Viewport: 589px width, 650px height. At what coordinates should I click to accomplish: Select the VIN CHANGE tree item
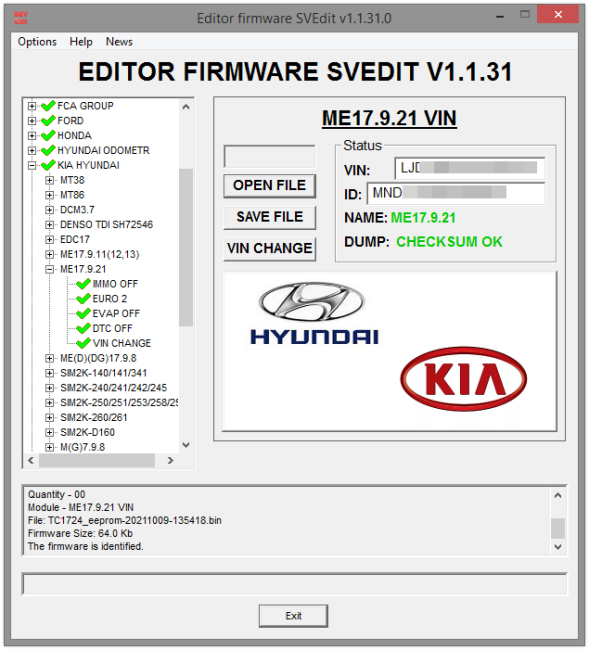click(x=121, y=343)
